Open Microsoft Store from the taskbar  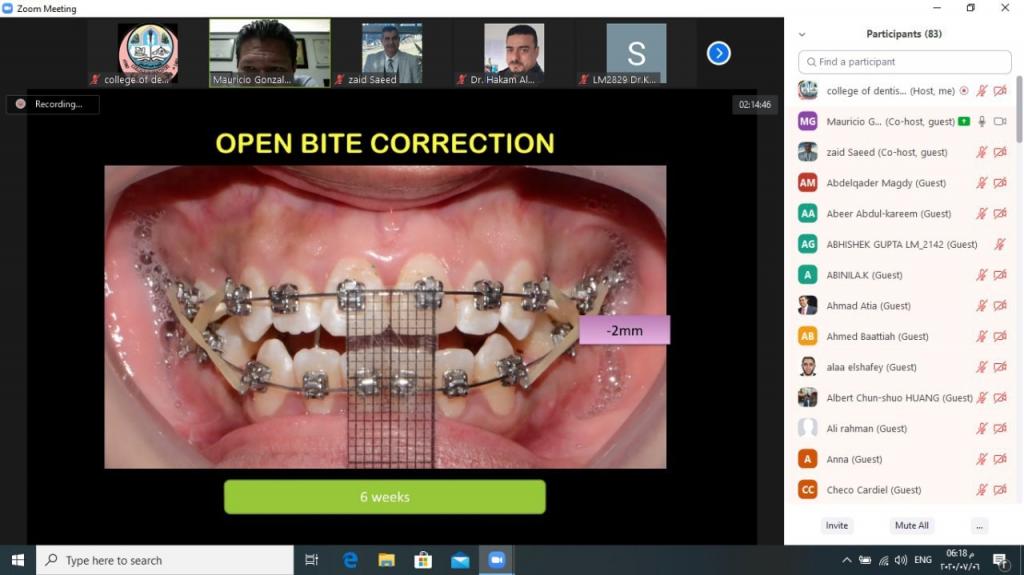click(x=423, y=560)
